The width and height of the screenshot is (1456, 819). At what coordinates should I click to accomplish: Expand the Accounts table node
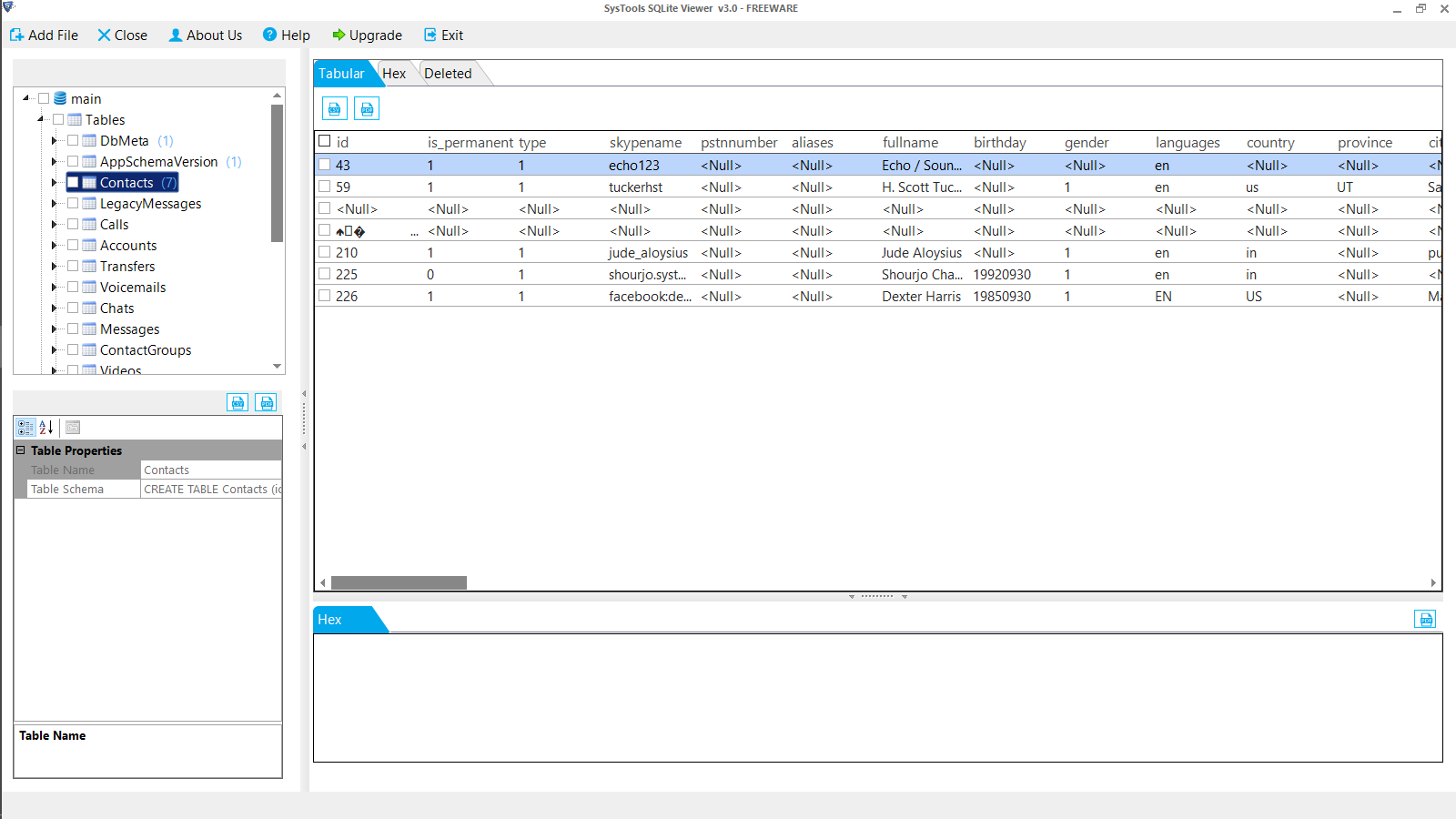pyautogui.click(x=55, y=245)
